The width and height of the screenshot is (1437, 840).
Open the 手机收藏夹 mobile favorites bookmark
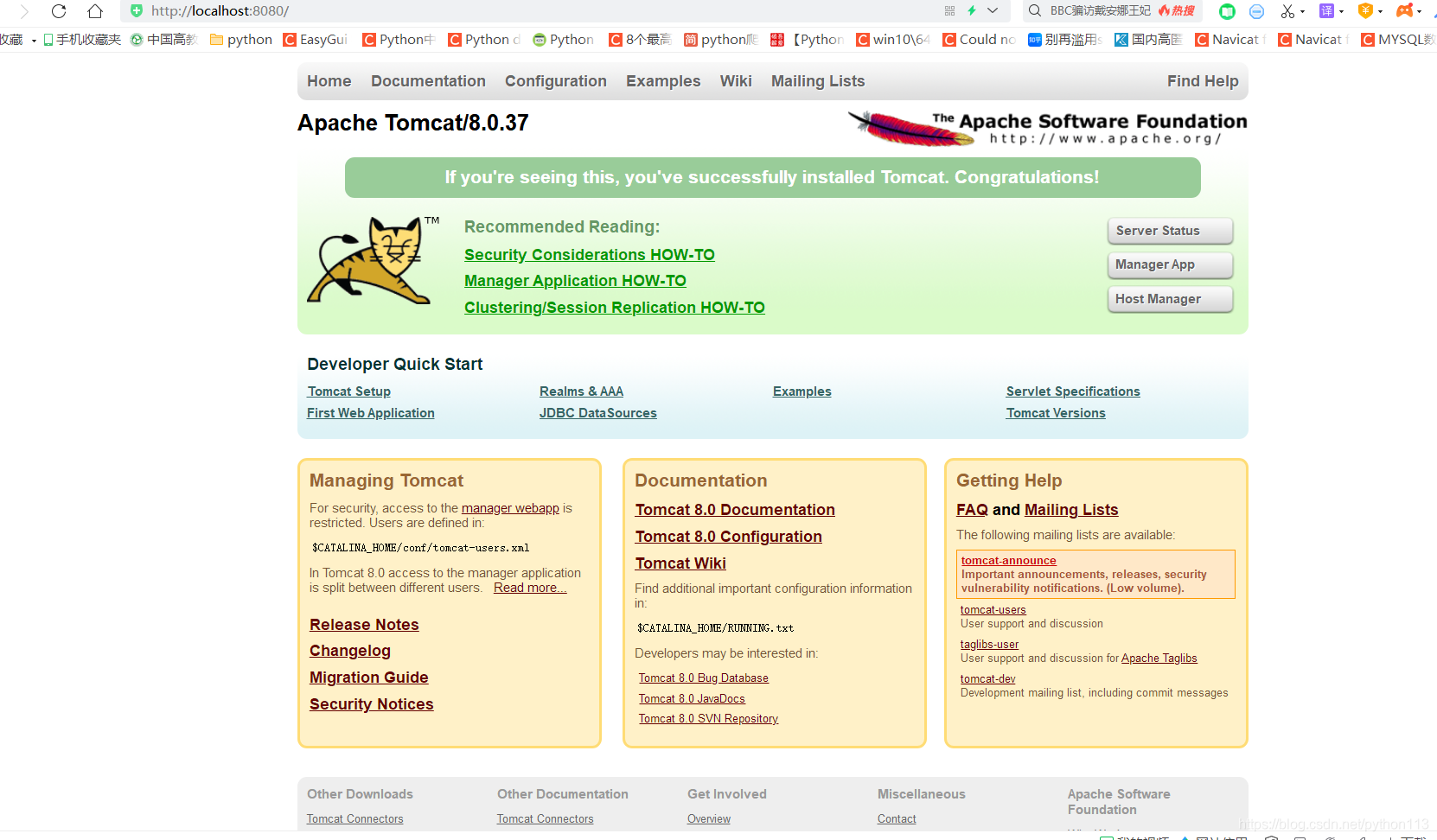pos(82,40)
